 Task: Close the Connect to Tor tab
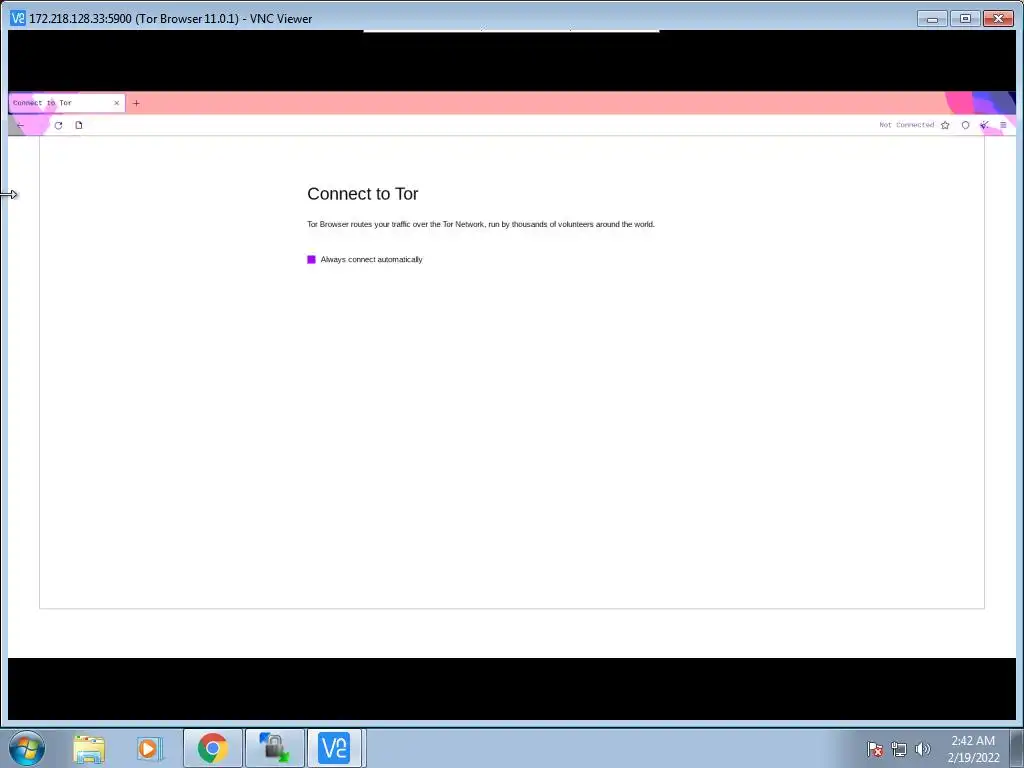point(116,103)
